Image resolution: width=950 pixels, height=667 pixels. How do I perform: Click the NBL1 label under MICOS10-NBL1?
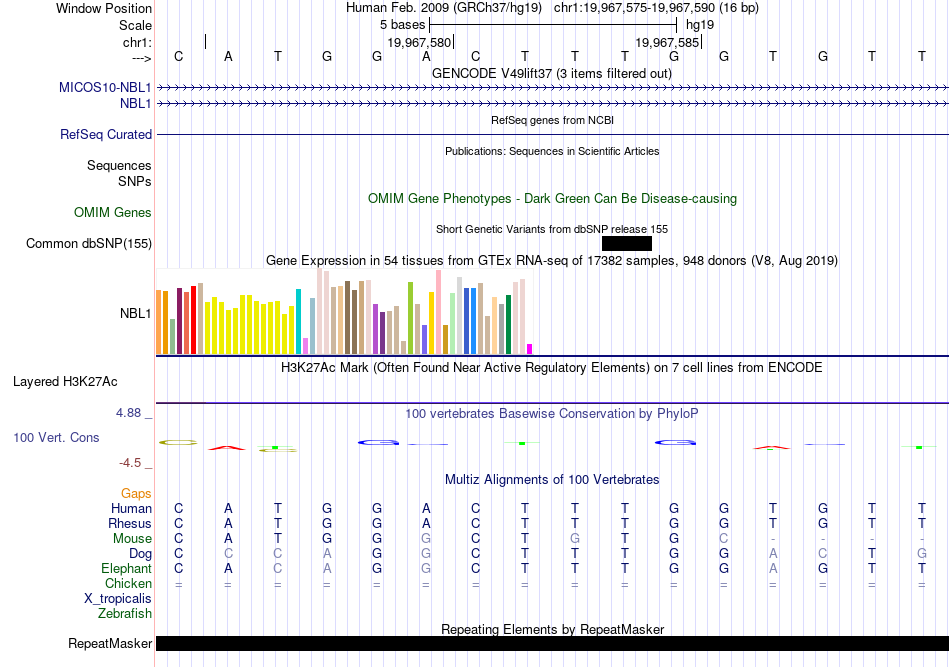click(x=135, y=104)
